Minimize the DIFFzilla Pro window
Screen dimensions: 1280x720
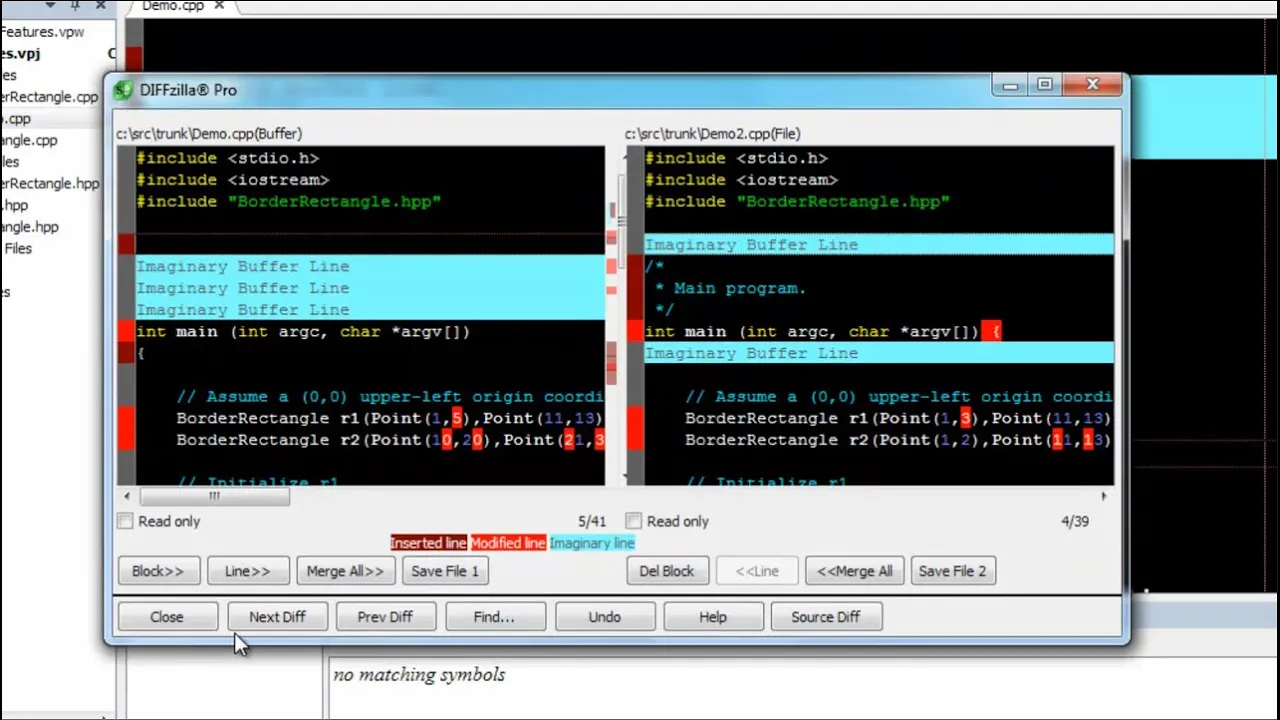(1010, 86)
